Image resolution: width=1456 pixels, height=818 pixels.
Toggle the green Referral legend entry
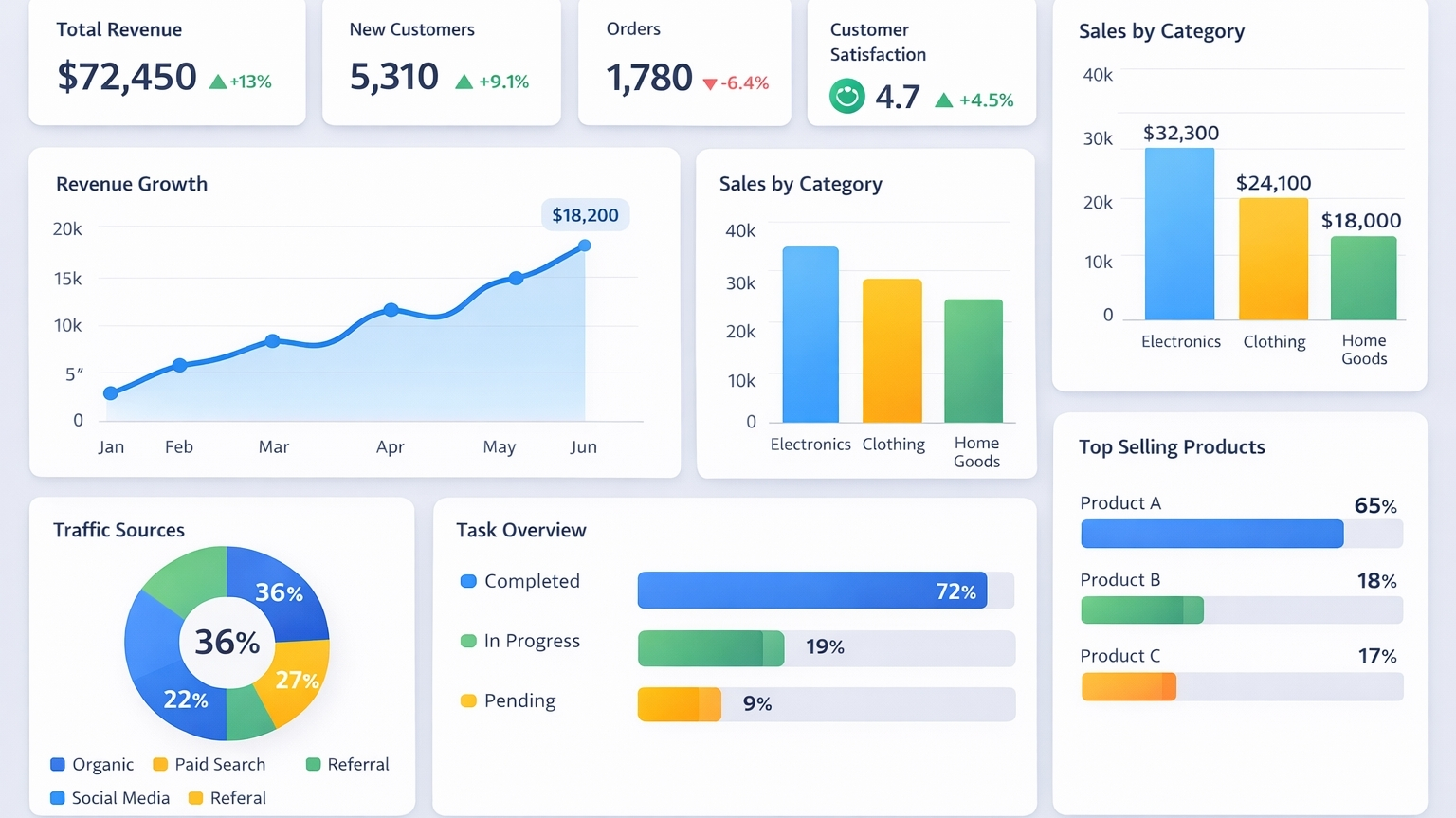pyautogui.click(x=348, y=764)
